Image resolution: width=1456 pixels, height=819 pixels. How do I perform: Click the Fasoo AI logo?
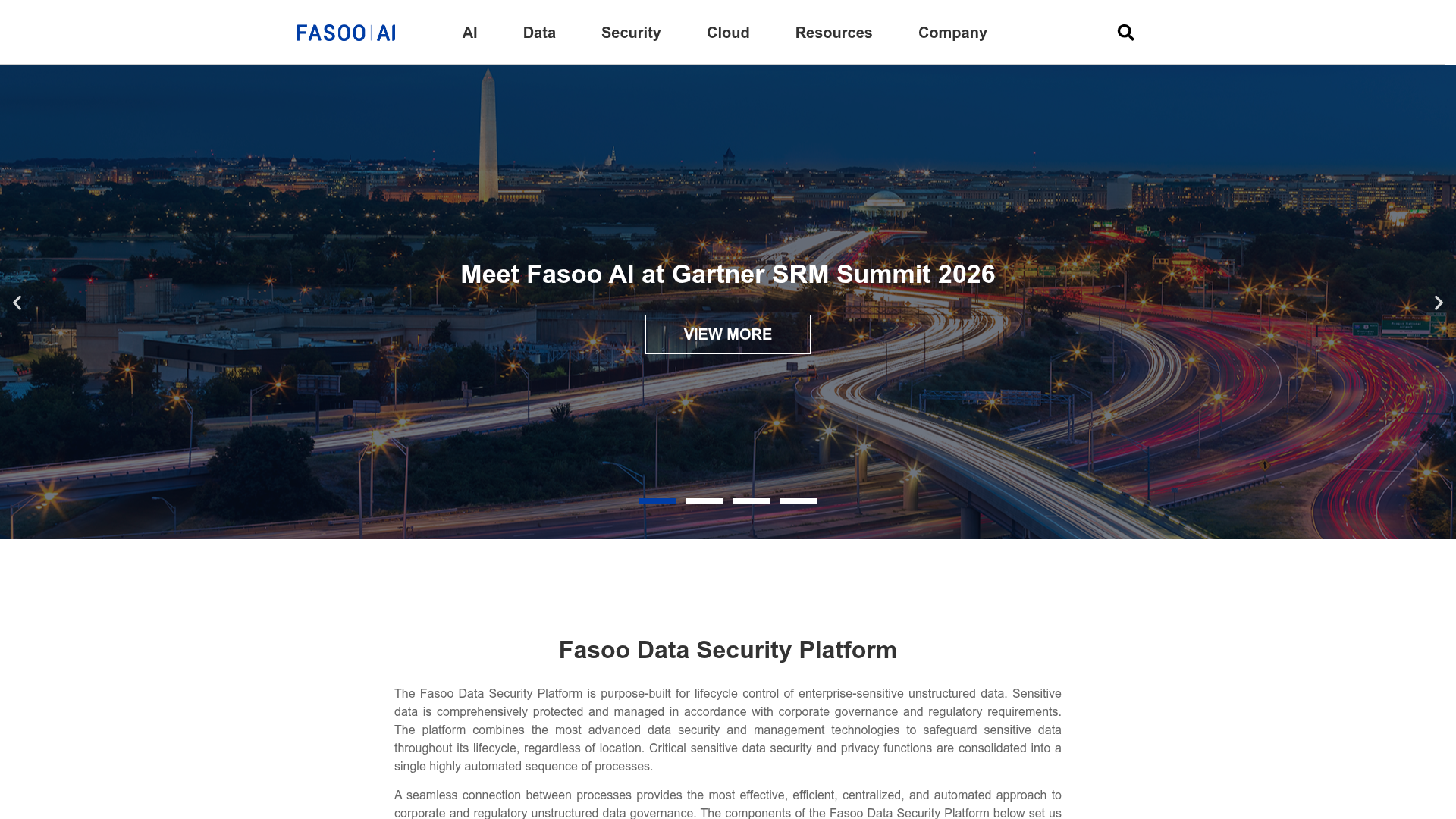(x=346, y=33)
